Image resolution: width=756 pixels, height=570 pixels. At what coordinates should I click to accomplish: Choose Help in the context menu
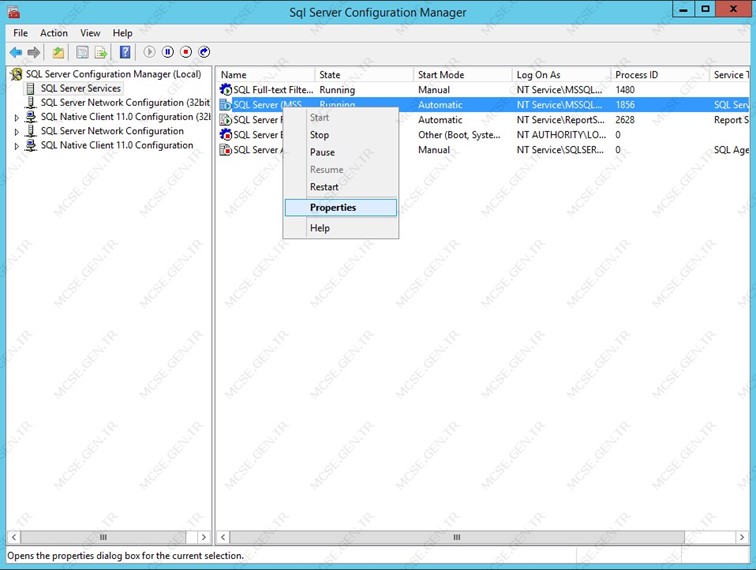point(340,228)
